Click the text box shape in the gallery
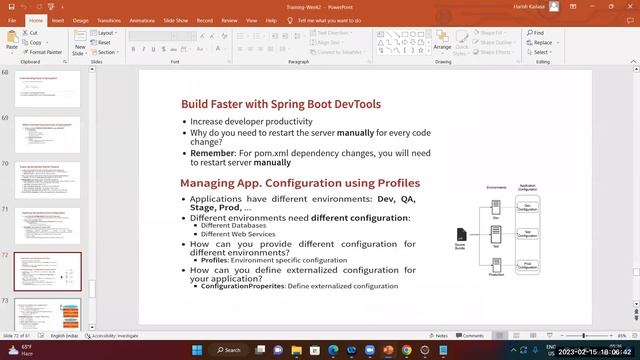Screen dimensions: 640x360 [380, 34]
